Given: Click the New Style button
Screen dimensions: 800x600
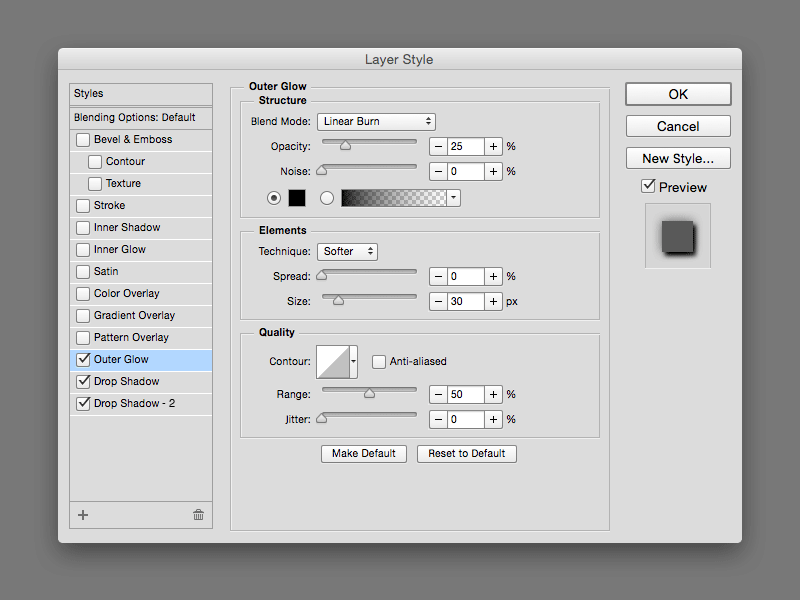Looking at the screenshot, I should [678, 158].
